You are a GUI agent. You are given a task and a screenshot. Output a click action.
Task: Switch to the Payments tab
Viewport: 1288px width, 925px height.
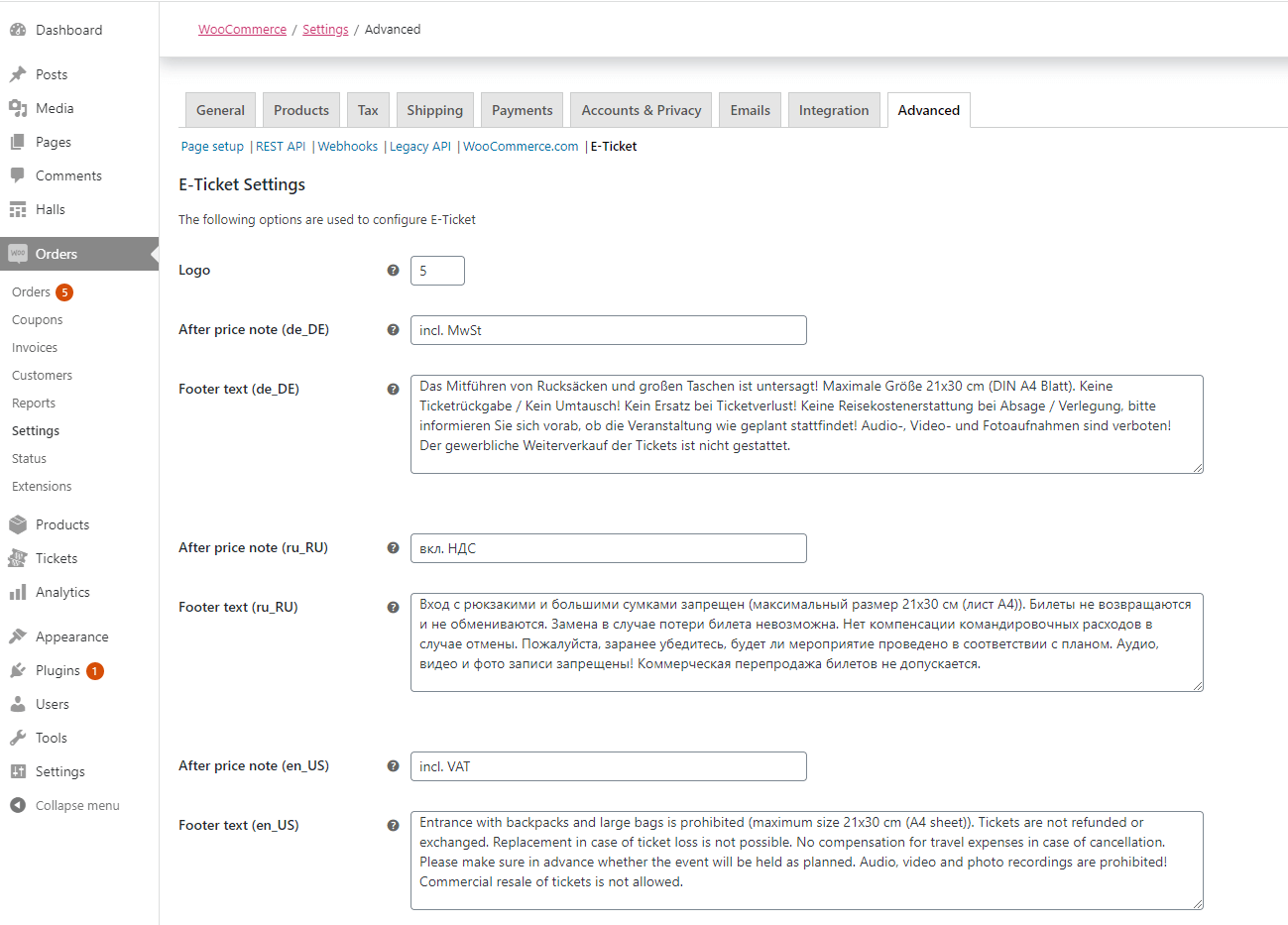coord(523,110)
